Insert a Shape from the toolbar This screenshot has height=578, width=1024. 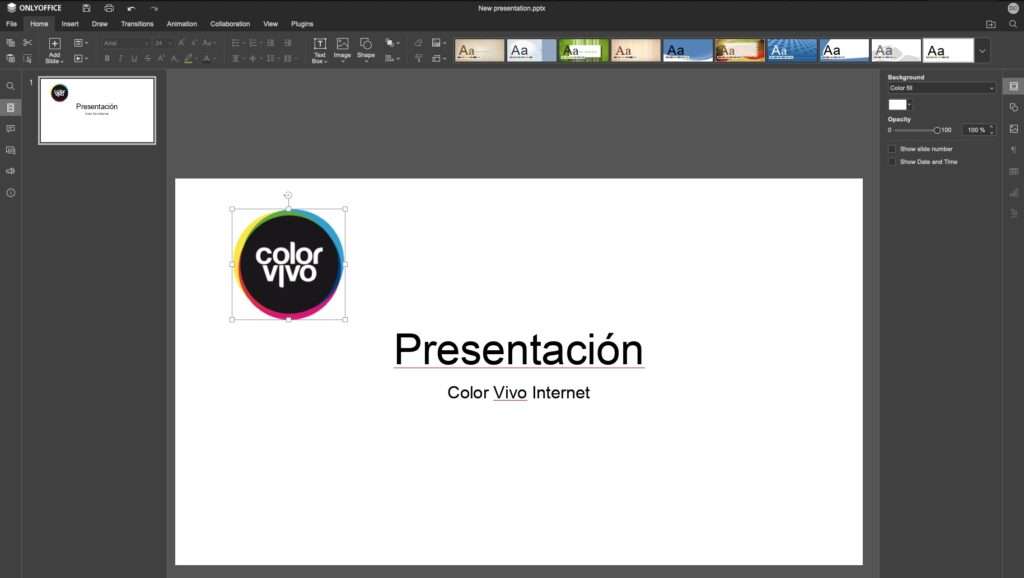pos(366,49)
